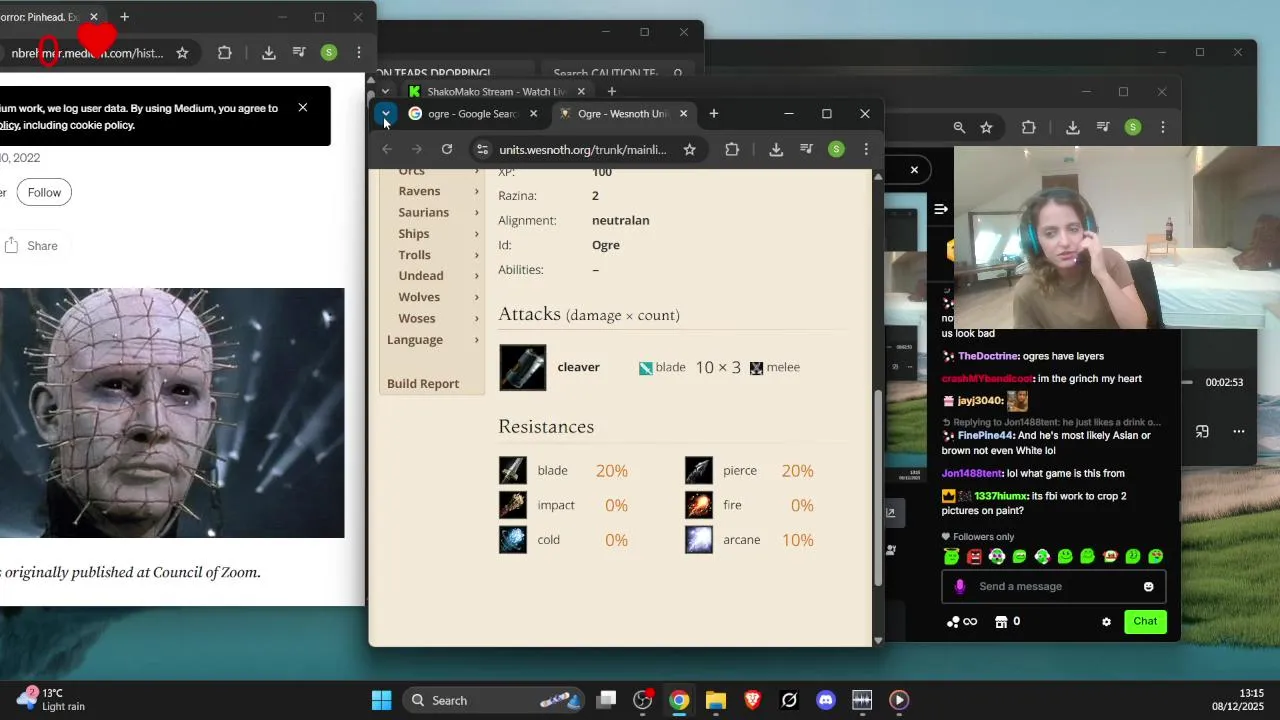Open the video more-options menu

click(1239, 432)
